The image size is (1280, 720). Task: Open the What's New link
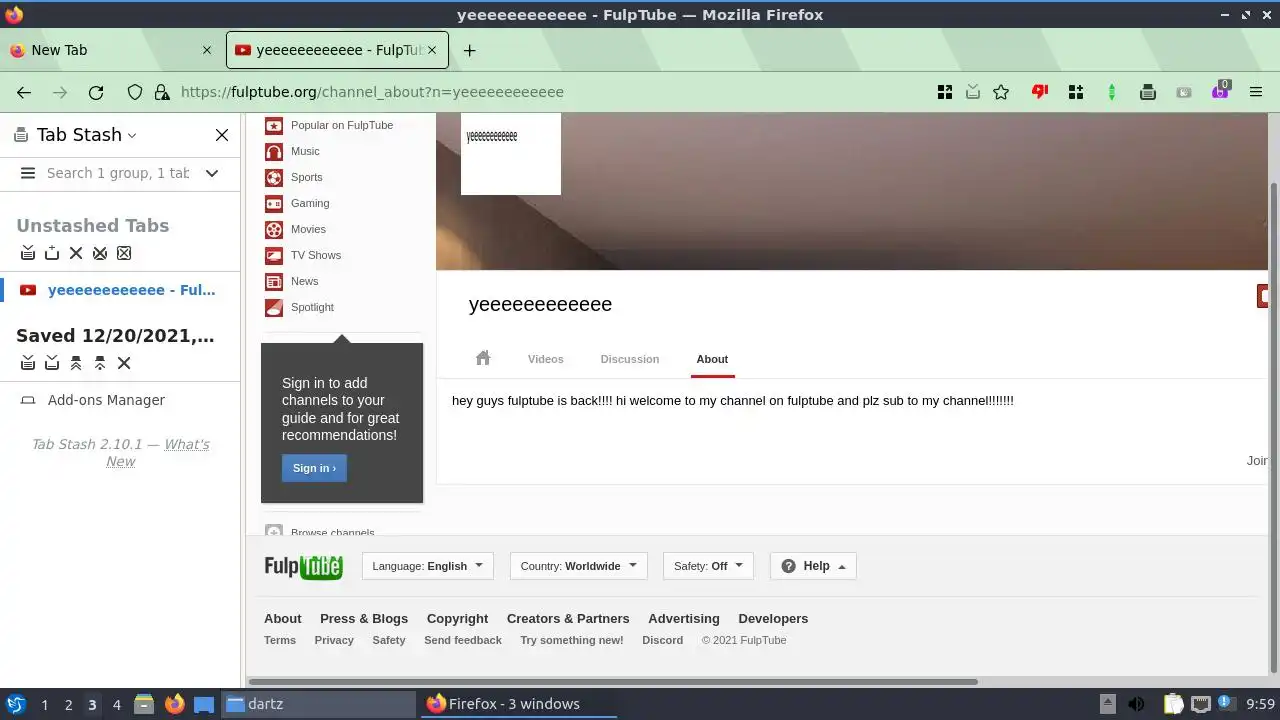[x=158, y=453]
